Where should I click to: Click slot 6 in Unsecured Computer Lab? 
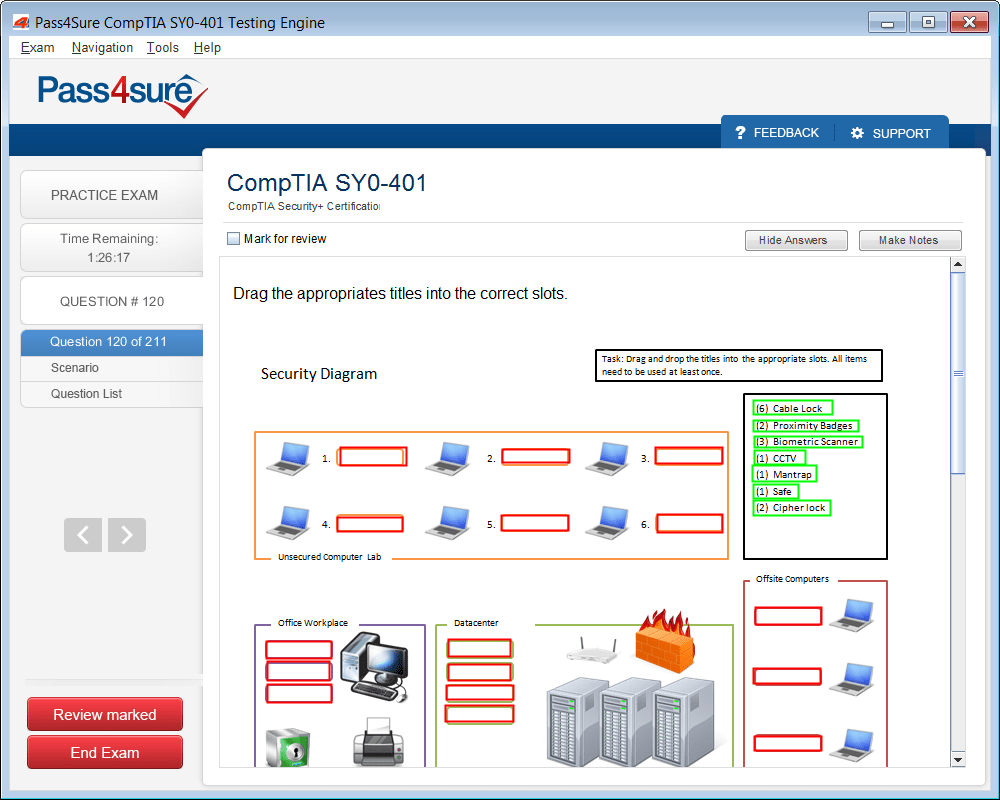(x=689, y=524)
